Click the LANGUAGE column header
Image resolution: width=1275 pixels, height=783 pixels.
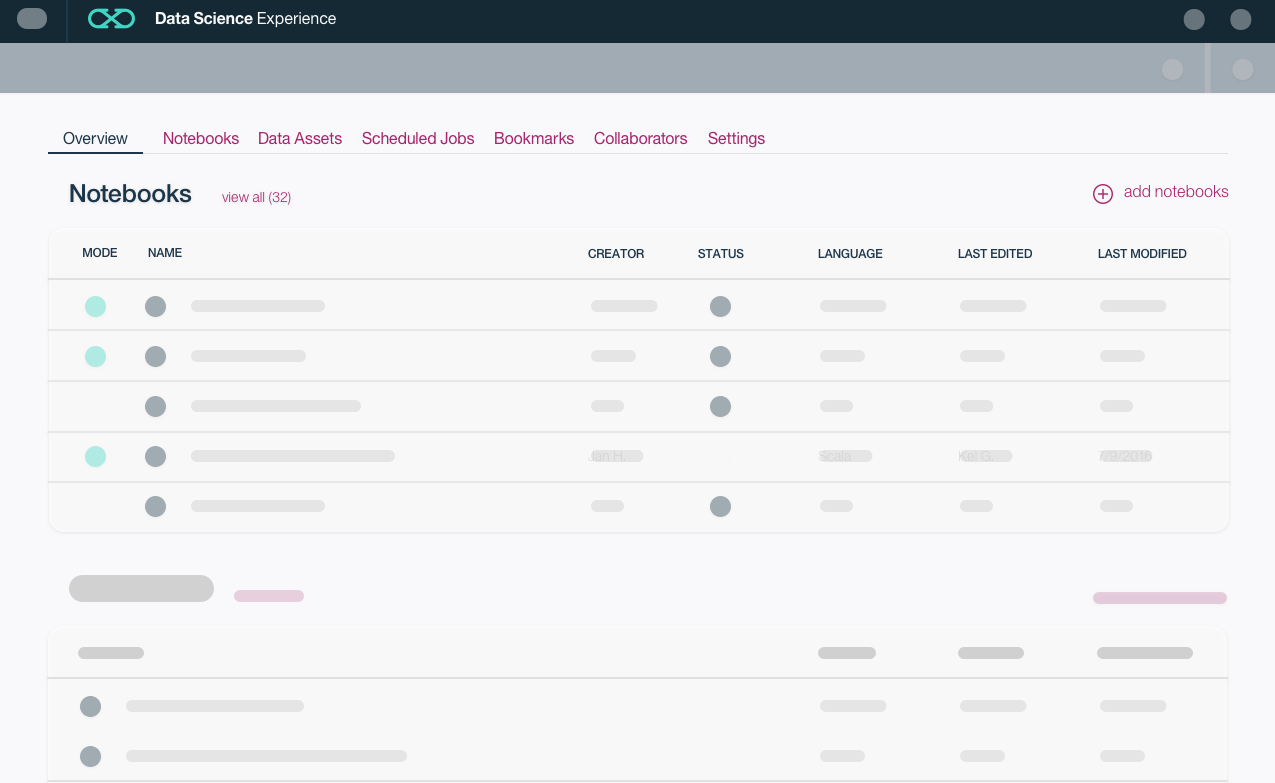click(x=850, y=254)
